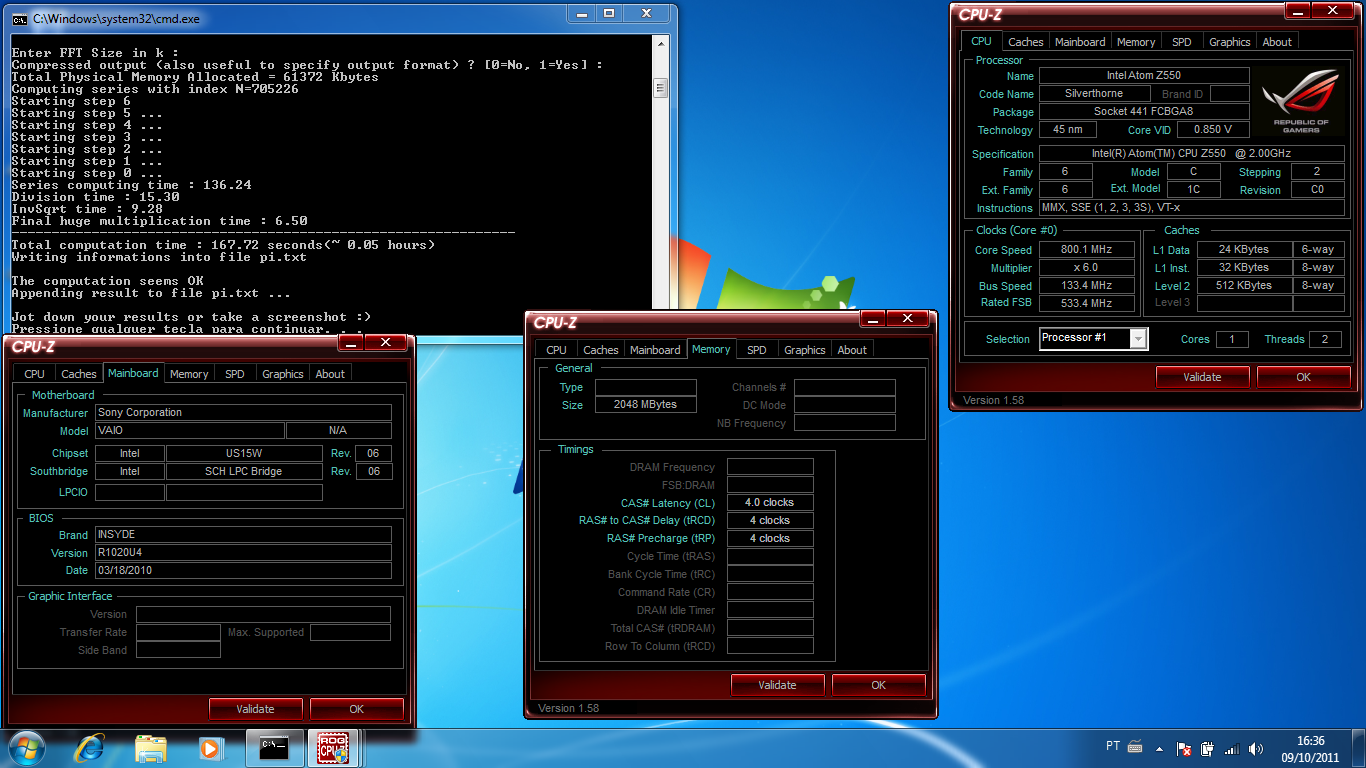Open the volume speaker tray icon
This screenshot has width=1366, height=768.
[1256, 748]
